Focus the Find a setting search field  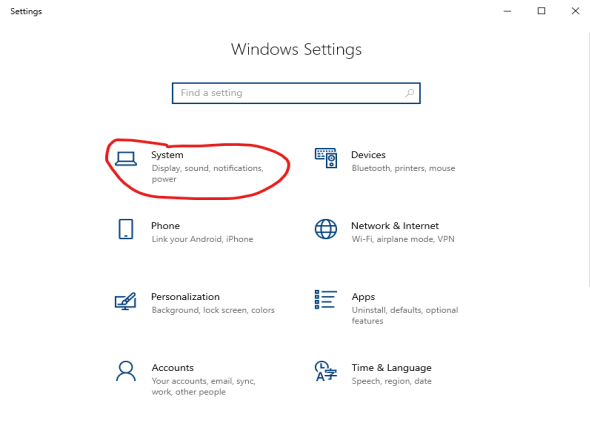(296, 93)
